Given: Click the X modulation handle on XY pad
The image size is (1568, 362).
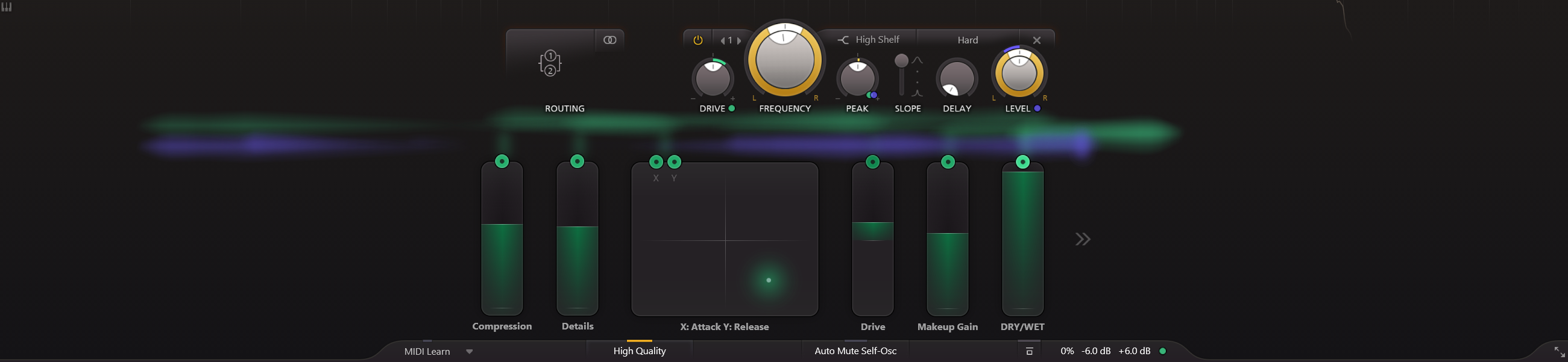Looking at the screenshot, I should [655, 162].
